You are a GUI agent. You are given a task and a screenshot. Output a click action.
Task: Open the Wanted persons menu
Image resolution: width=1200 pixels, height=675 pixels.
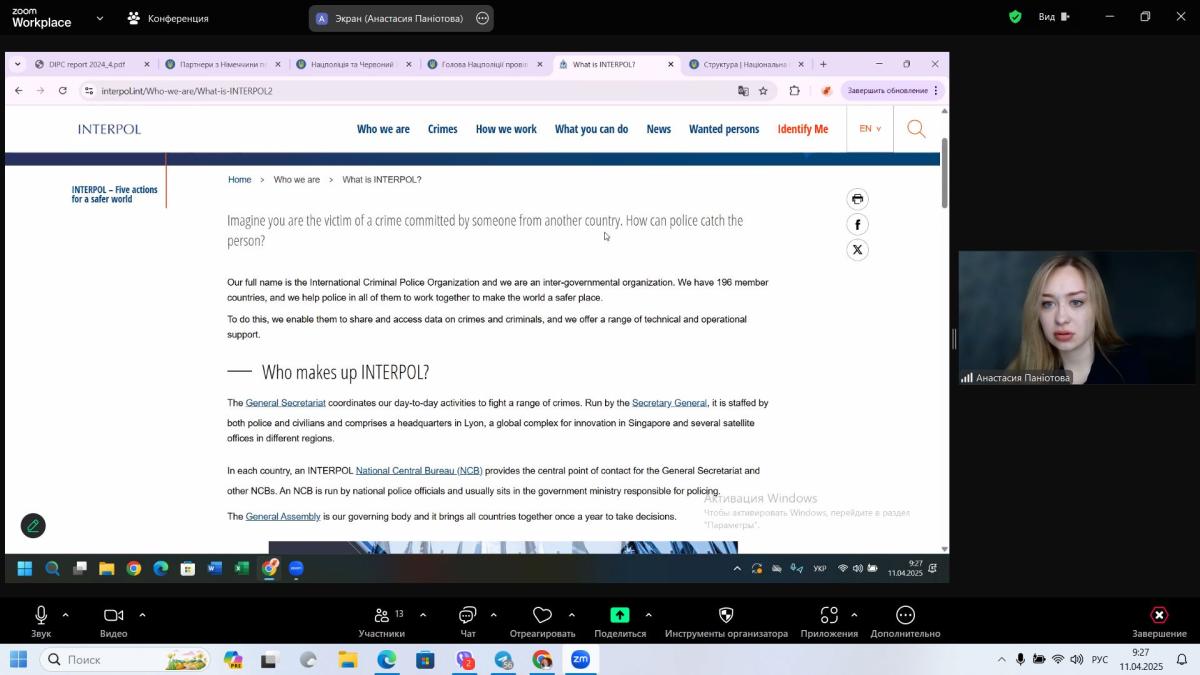[724, 129]
